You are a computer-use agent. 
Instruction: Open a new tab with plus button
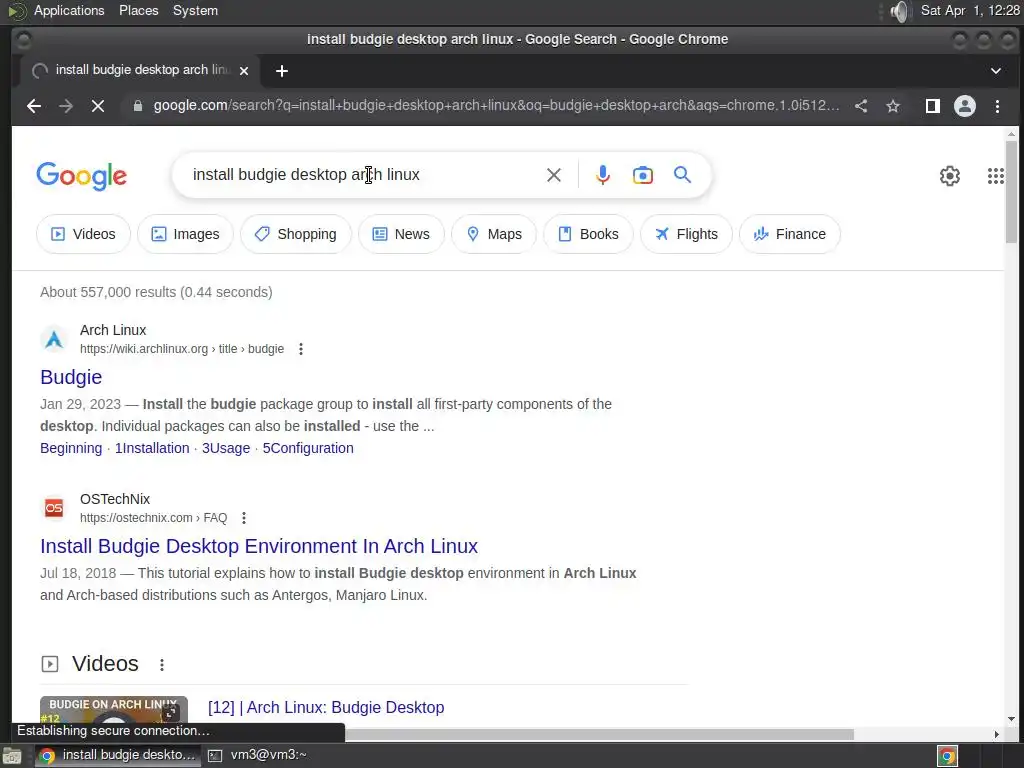point(281,71)
